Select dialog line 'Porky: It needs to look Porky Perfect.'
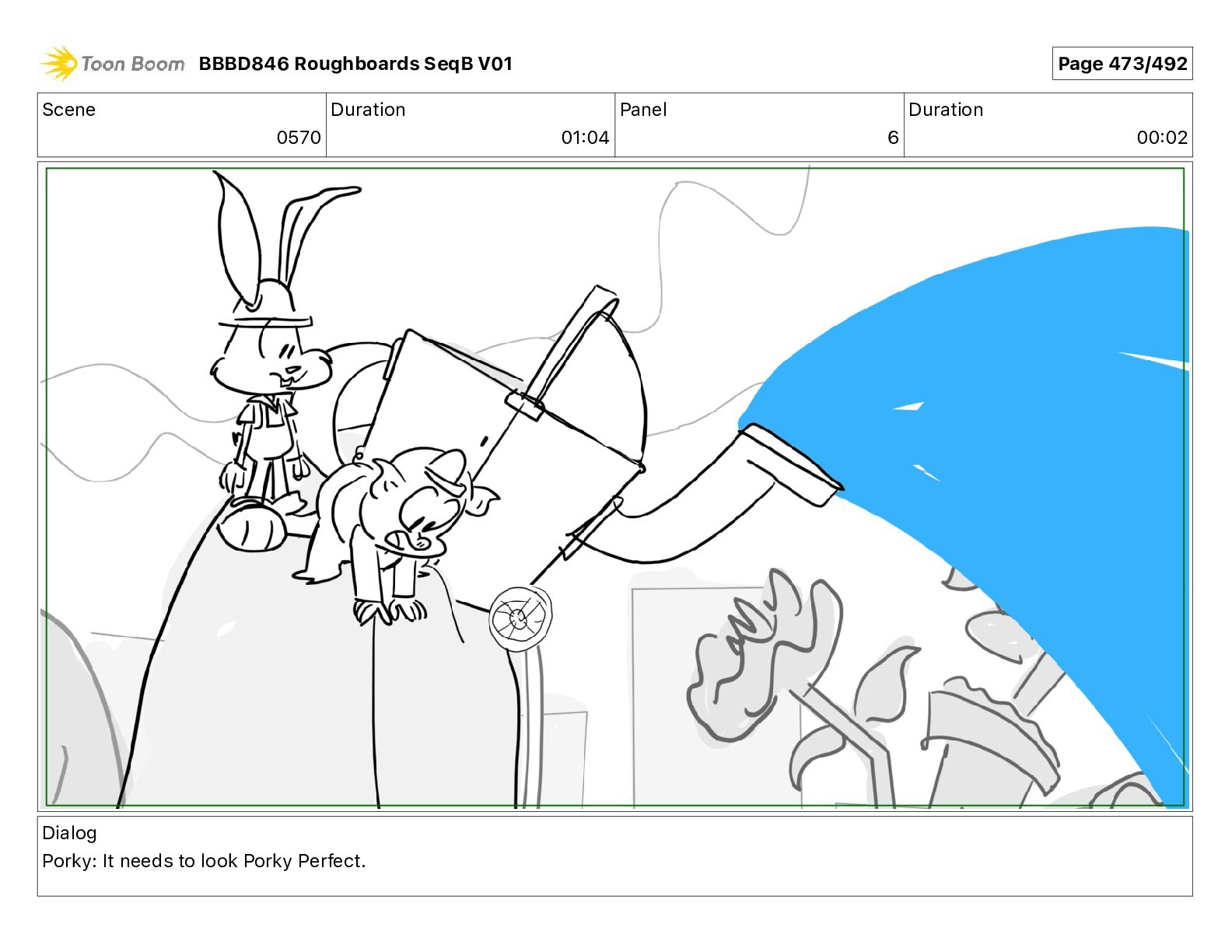 204,861
